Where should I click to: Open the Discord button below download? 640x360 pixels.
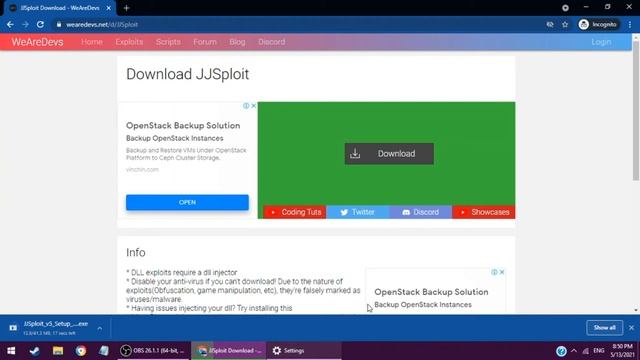coord(420,212)
